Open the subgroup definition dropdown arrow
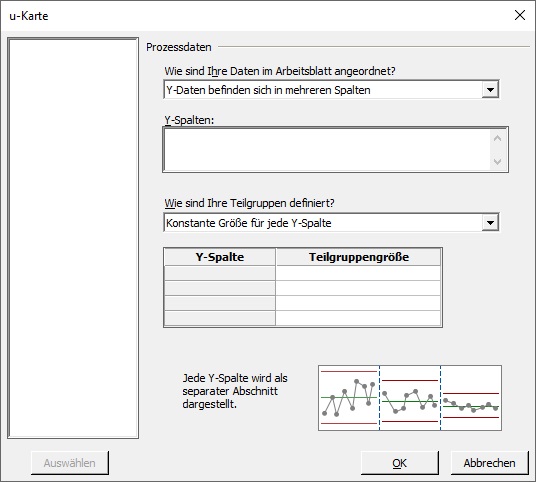The height and width of the screenshot is (482, 536). [490, 223]
